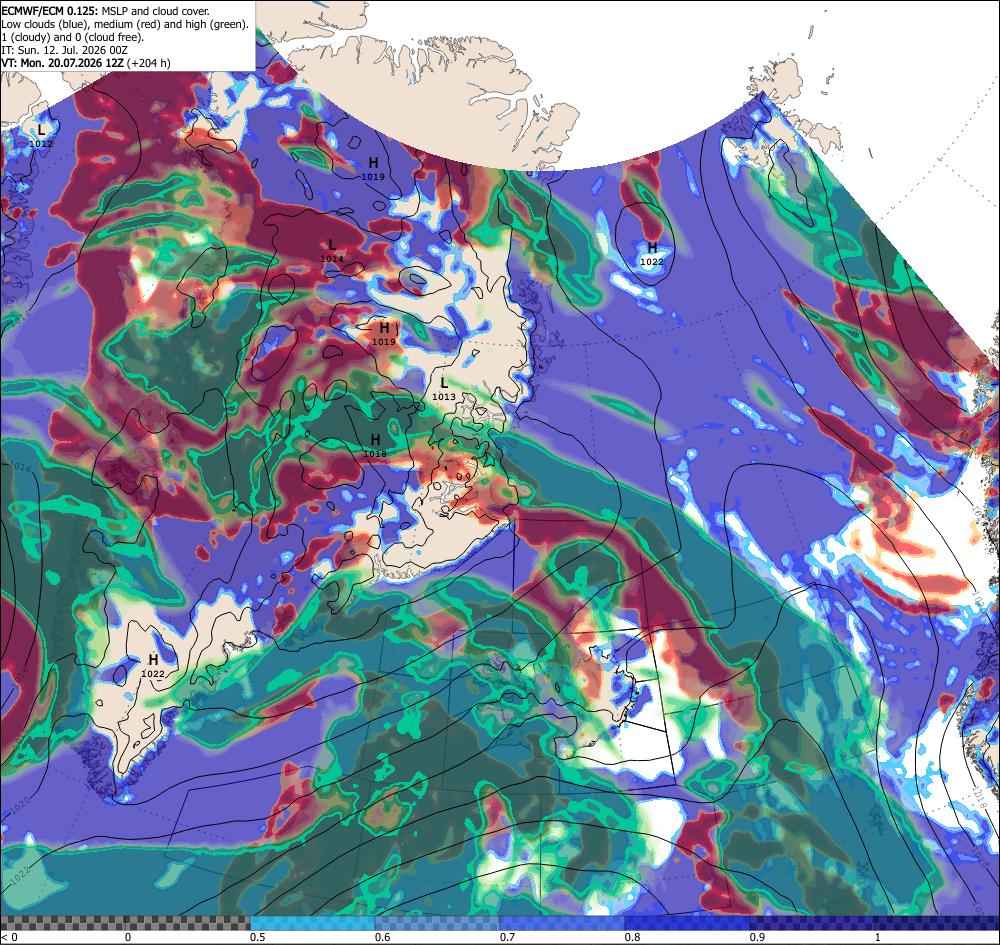Click the '0' color scale label
The height and width of the screenshot is (945, 1000).
[128, 937]
